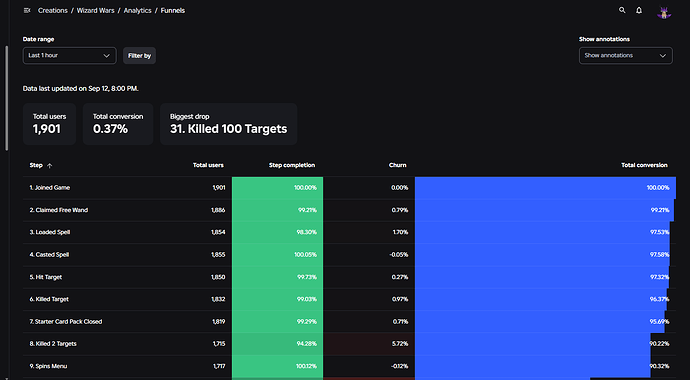Select row '7. Starter Card Pack Closed'
This screenshot has width=690, height=380.
pos(349,322)
